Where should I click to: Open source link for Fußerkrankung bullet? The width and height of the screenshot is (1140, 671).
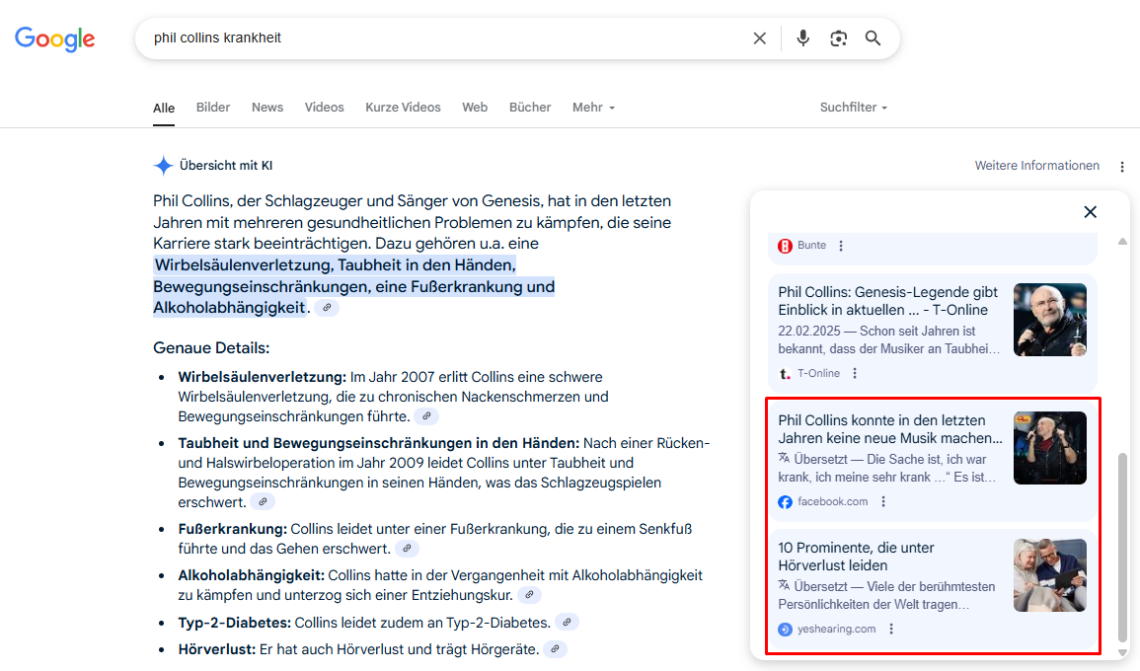[x=407, y=549]
